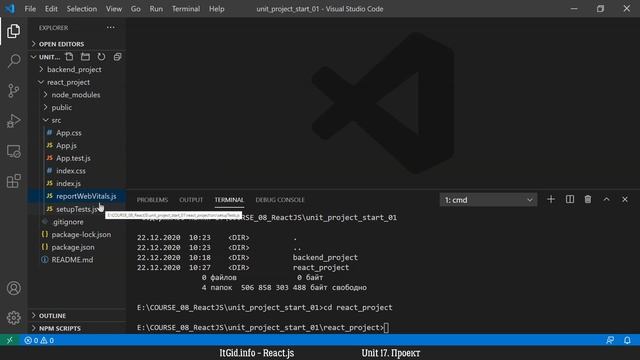This screenshot has height=360, width=640.
Task: Open the Selection menu
Action: (x=82, y=9)
